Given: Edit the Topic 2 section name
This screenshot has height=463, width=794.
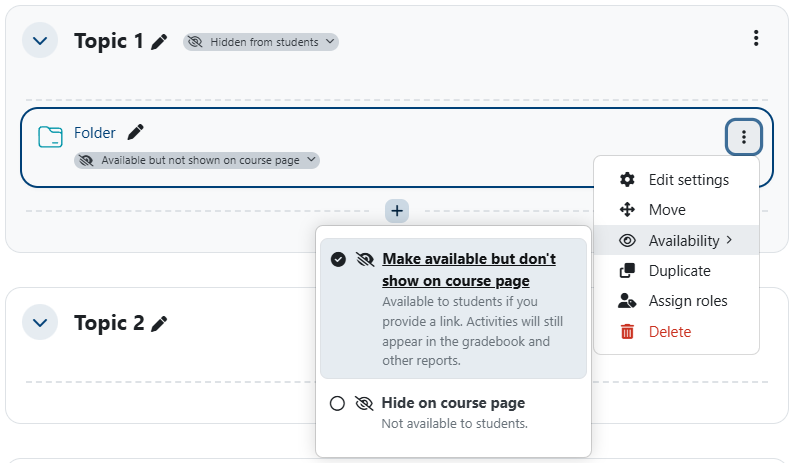Looking at the screenshot, I should (159, 324).
